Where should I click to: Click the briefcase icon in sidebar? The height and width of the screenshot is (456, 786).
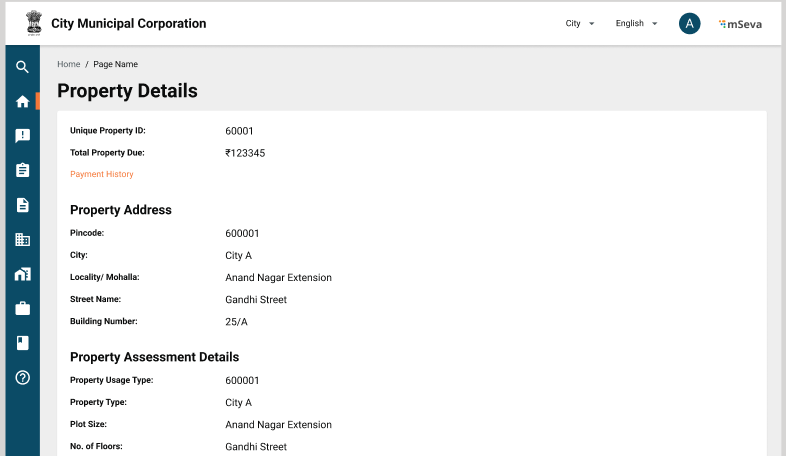(22, 309)
